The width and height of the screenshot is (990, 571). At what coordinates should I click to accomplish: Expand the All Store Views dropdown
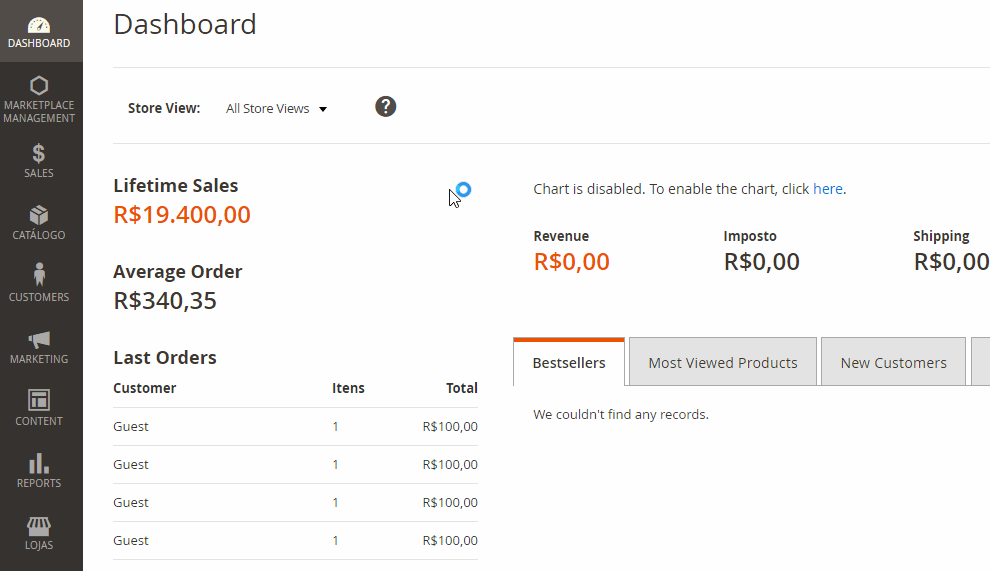point(277,109)
